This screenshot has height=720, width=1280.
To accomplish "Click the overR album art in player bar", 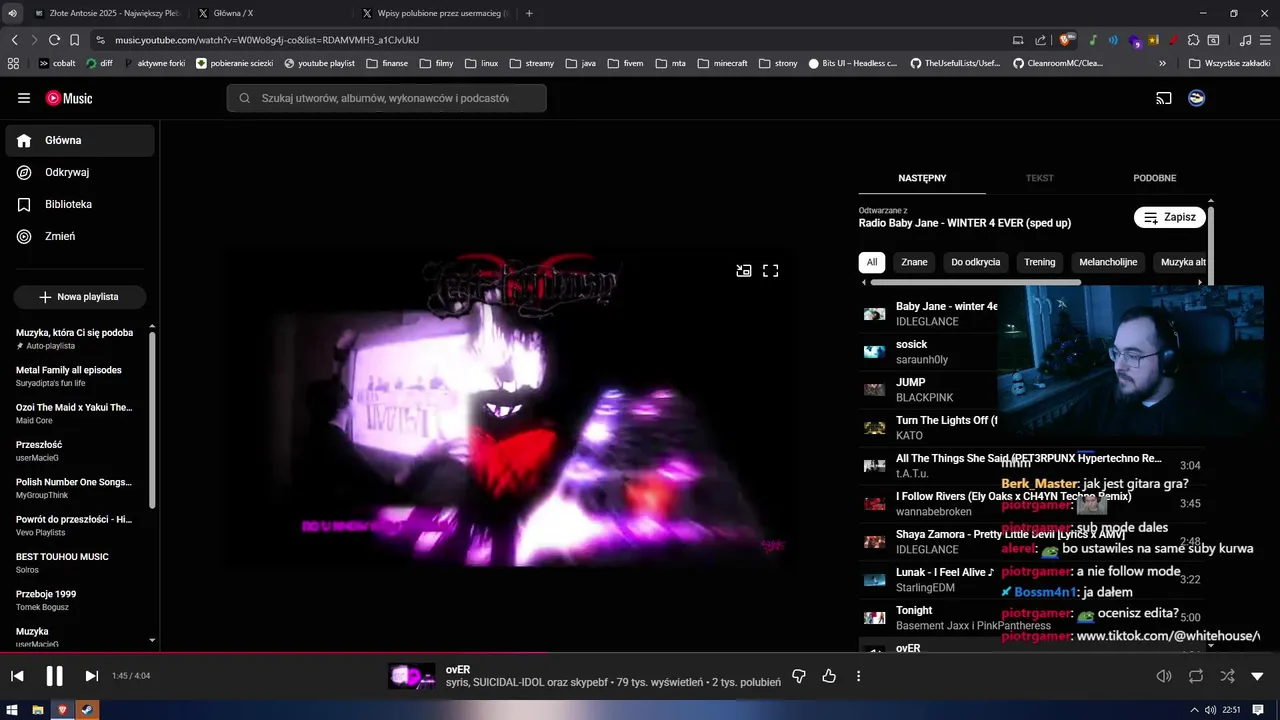I will 412,676.
